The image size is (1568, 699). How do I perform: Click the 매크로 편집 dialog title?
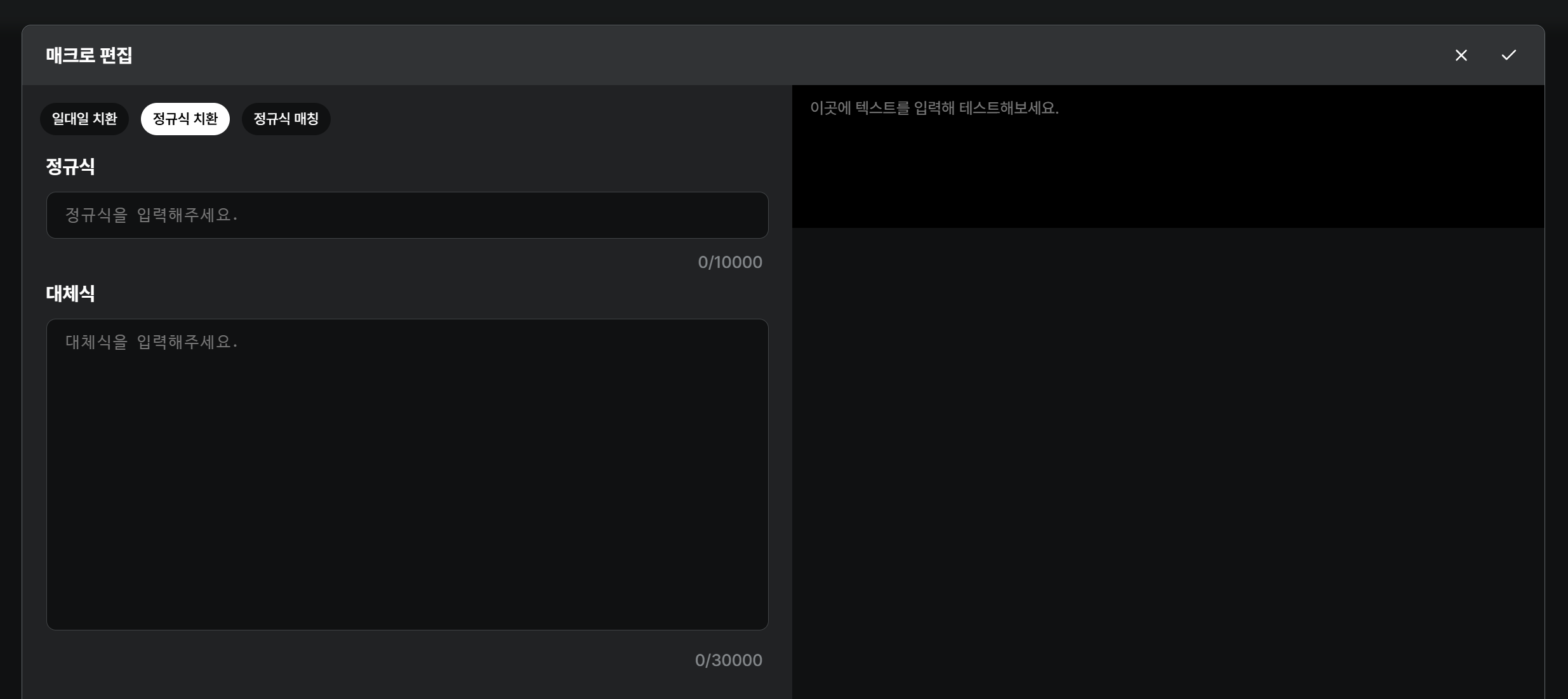point(89,55)
